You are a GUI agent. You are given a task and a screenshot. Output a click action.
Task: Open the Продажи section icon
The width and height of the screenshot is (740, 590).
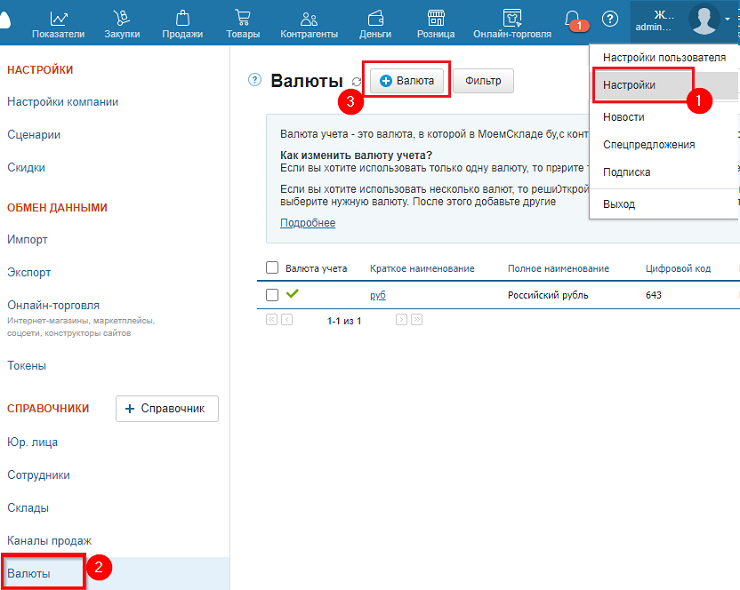(x=182, y=18)
